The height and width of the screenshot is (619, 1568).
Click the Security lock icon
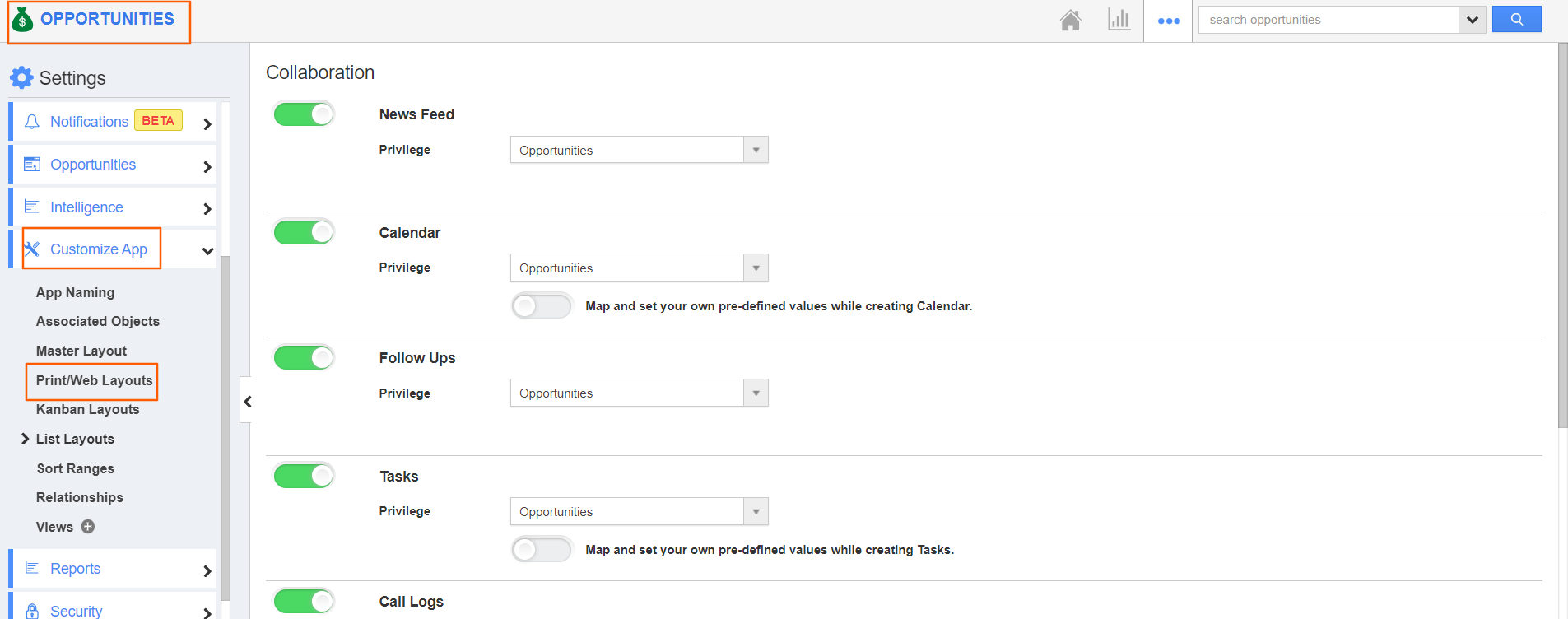point(32,611)
